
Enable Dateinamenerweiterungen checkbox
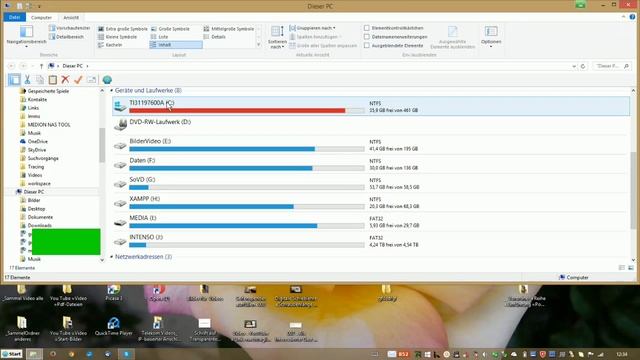(x=367, y=37)
